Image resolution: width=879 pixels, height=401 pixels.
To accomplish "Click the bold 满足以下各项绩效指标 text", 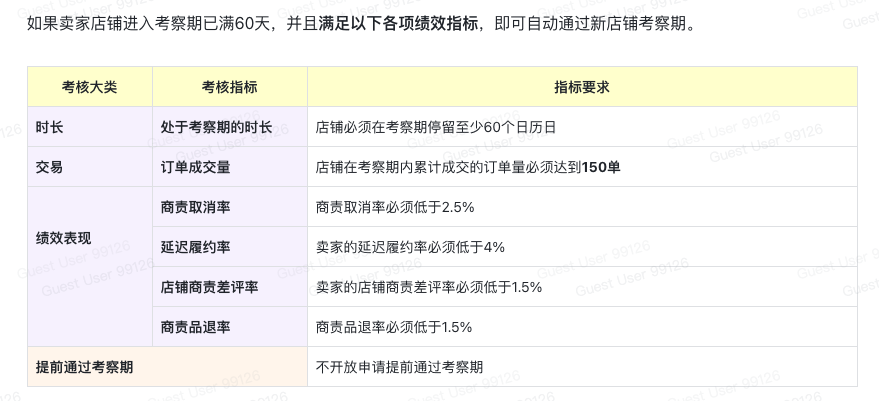I will coord(400,24).
